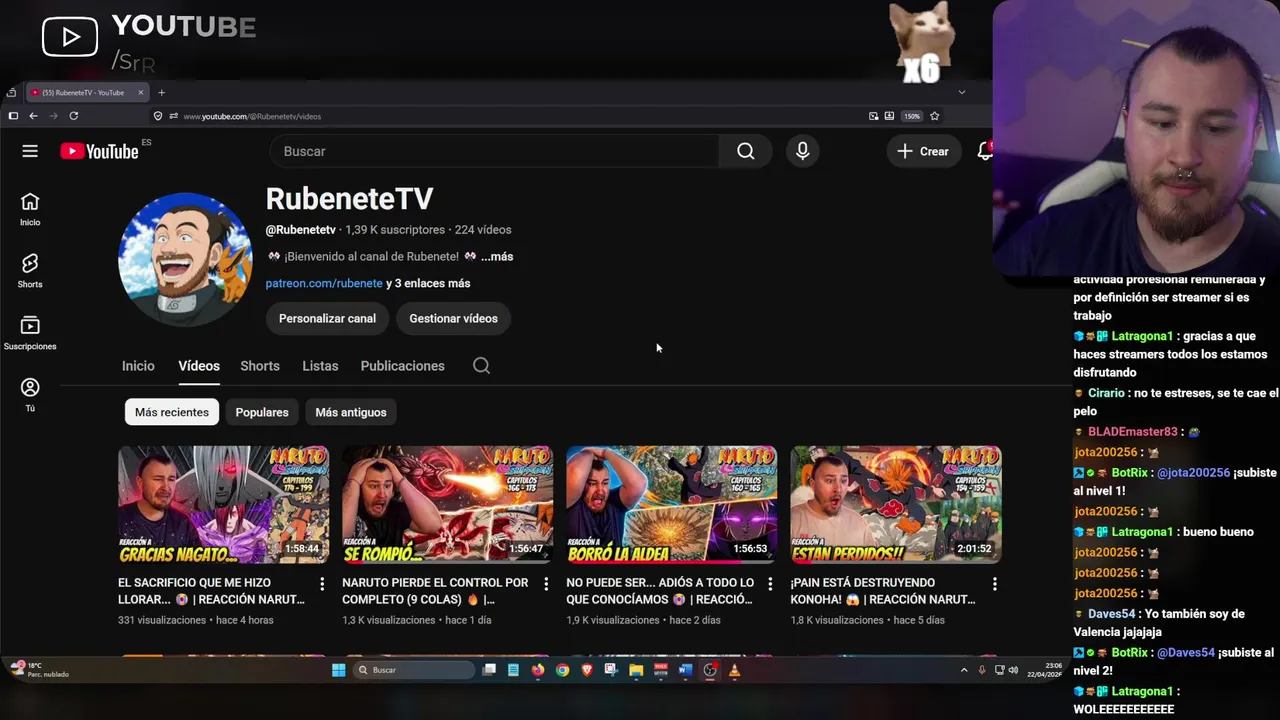Open 'EL SACRIFICIO QUE ME HIZO LLORAR' video title
1280x720 pixels.
tap(211, 591)
